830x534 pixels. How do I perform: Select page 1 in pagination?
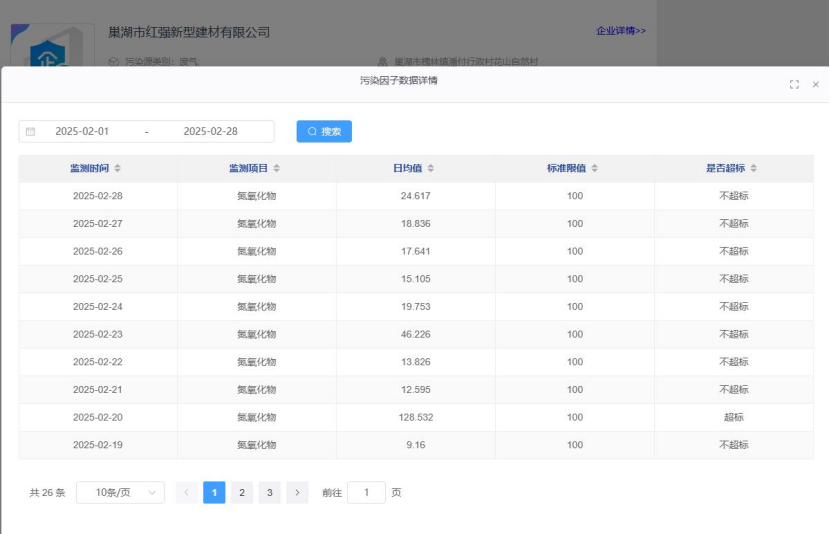coord(214,492)
